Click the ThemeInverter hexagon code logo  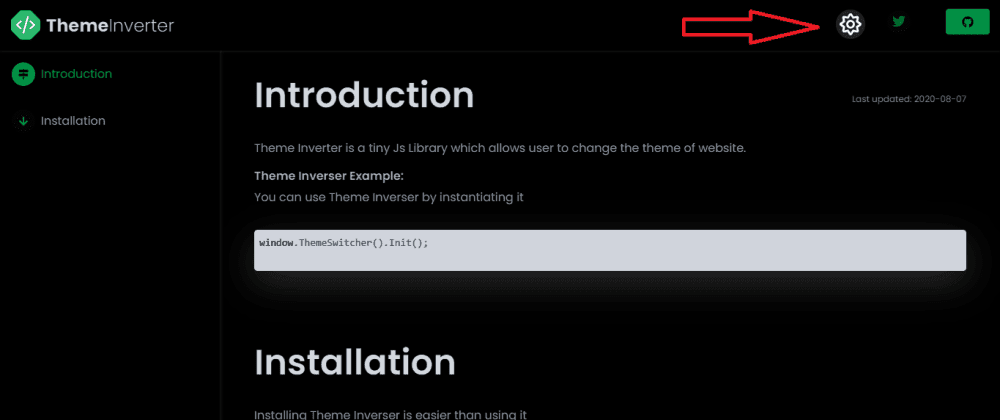click(x=25, y=25)
